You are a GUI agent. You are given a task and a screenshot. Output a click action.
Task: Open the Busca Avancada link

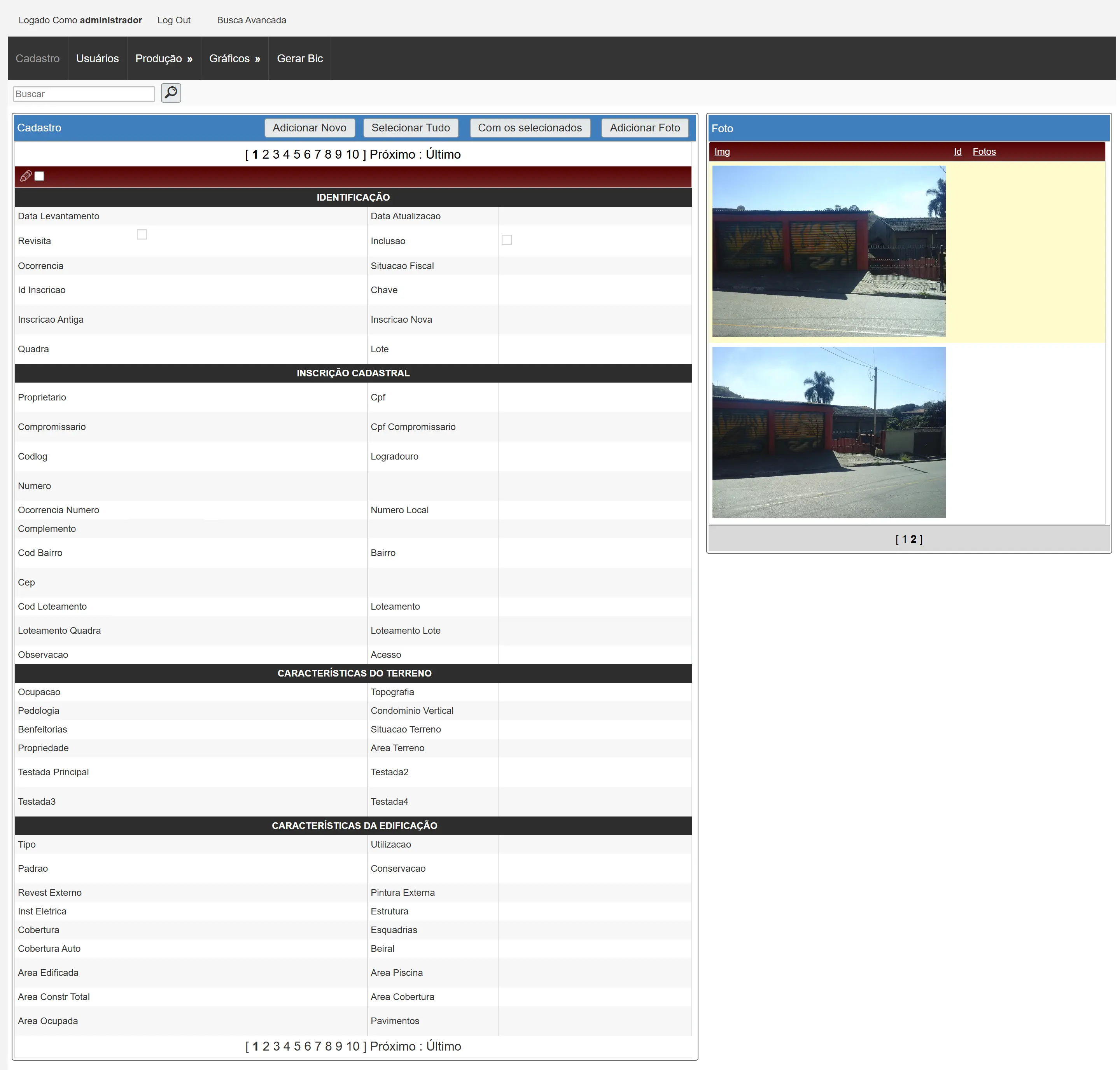(x=251, y=20)
